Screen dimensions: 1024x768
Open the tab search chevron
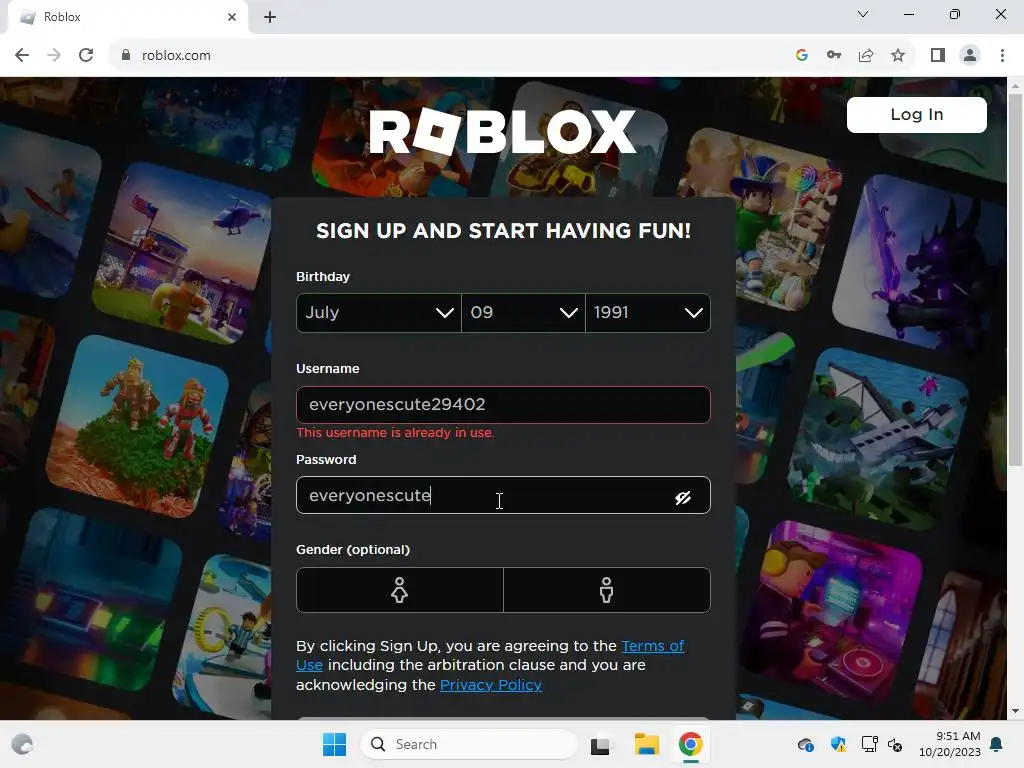(x=863, y=14)
